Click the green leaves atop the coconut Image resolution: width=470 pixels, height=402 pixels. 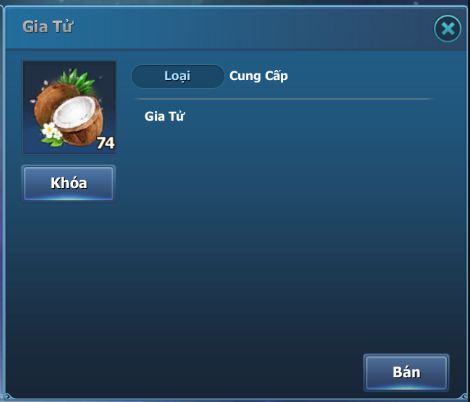77,80
